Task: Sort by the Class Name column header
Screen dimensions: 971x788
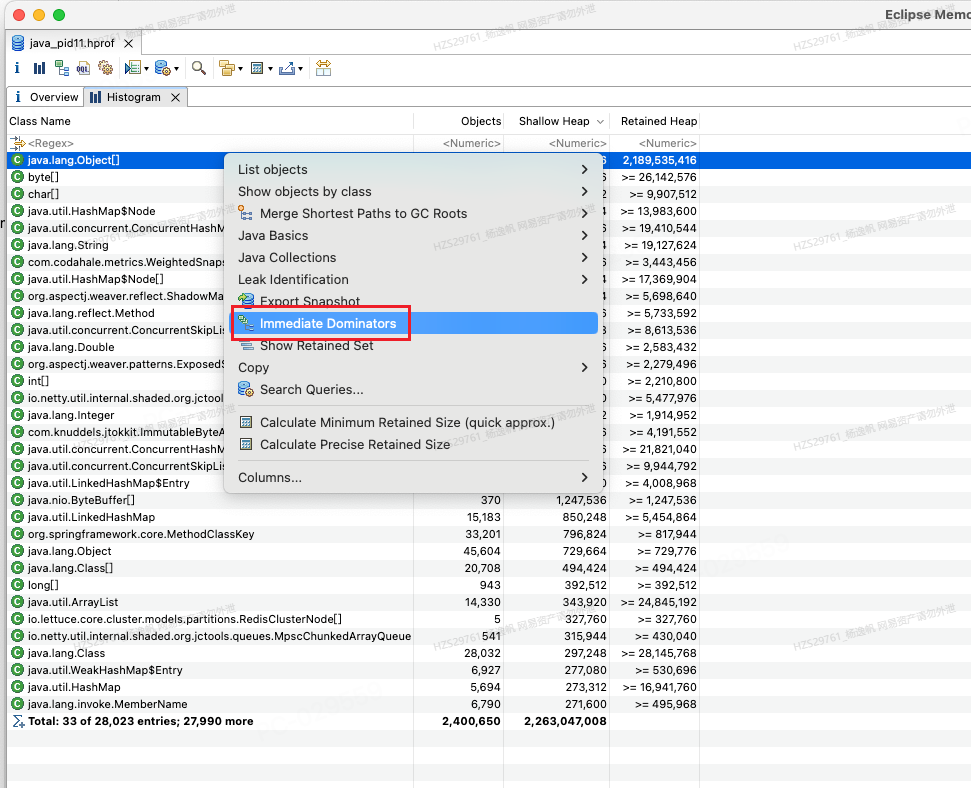Action: coord(210,121)
